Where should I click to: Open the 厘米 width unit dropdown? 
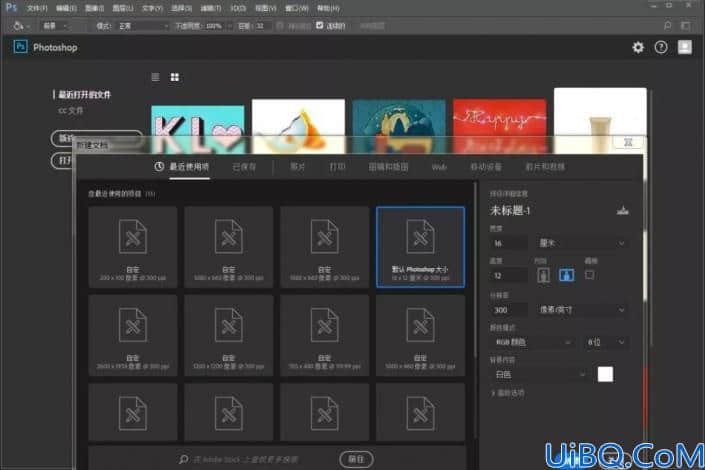[581, 243]
